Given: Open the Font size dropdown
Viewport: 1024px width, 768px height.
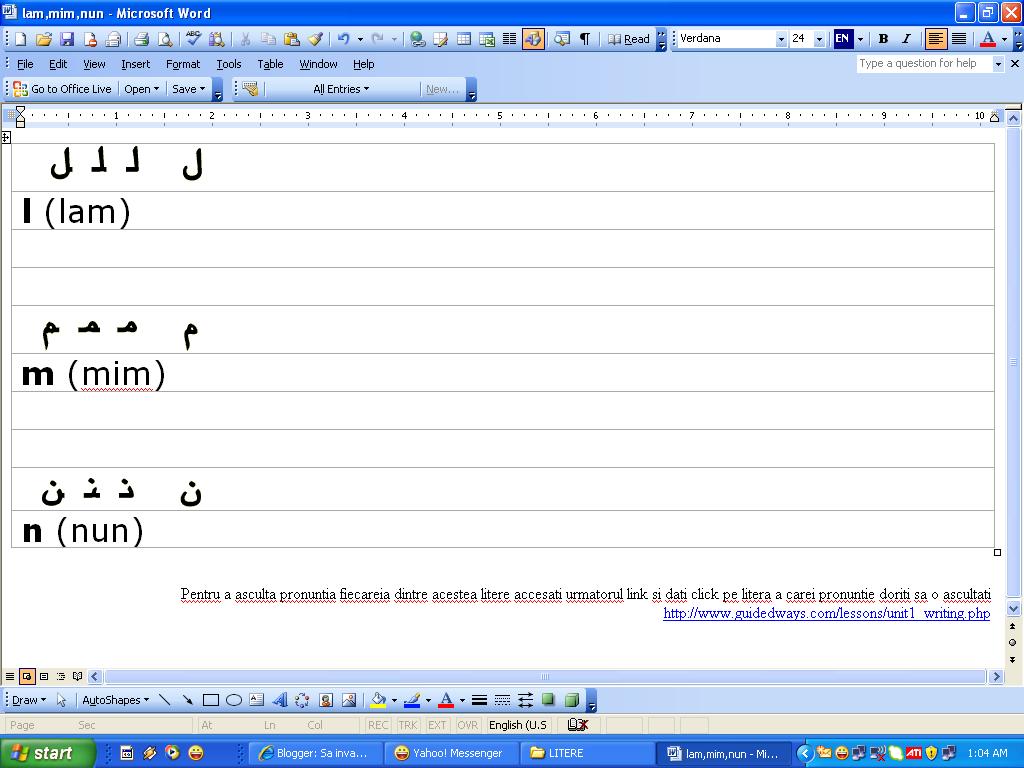Looking at the screenshot, I should (x=819, y=39).
